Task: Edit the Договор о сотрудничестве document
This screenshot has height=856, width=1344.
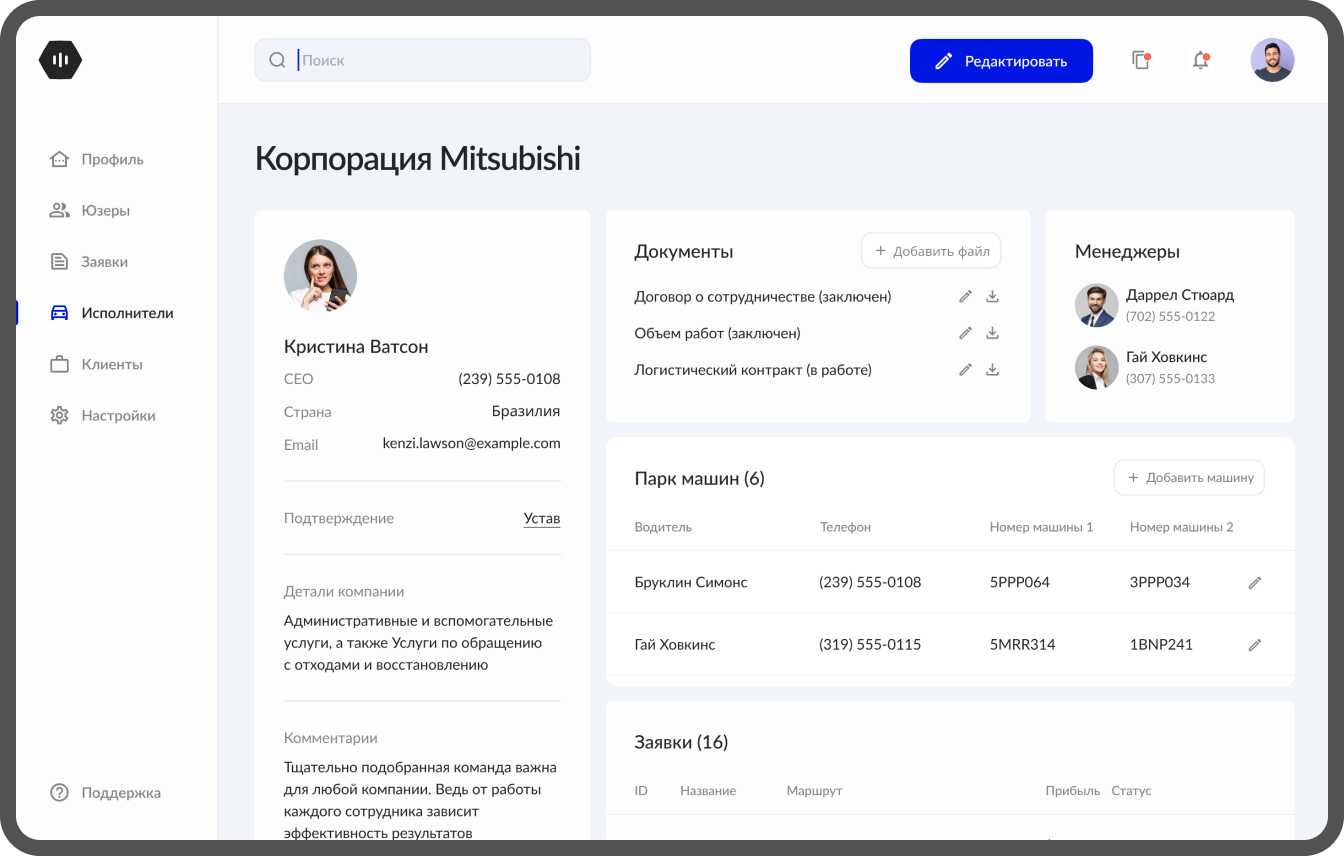Action: [x=965, y=296]
